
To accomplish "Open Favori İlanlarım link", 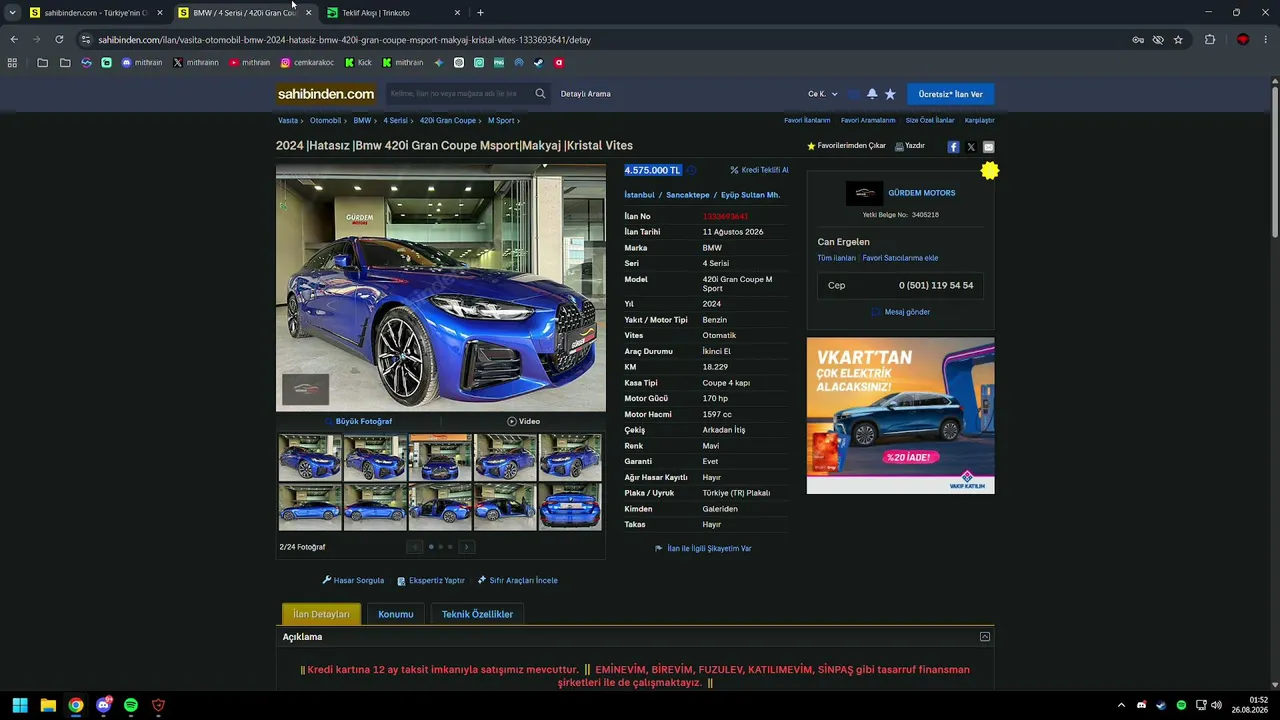I will (807, 120).
